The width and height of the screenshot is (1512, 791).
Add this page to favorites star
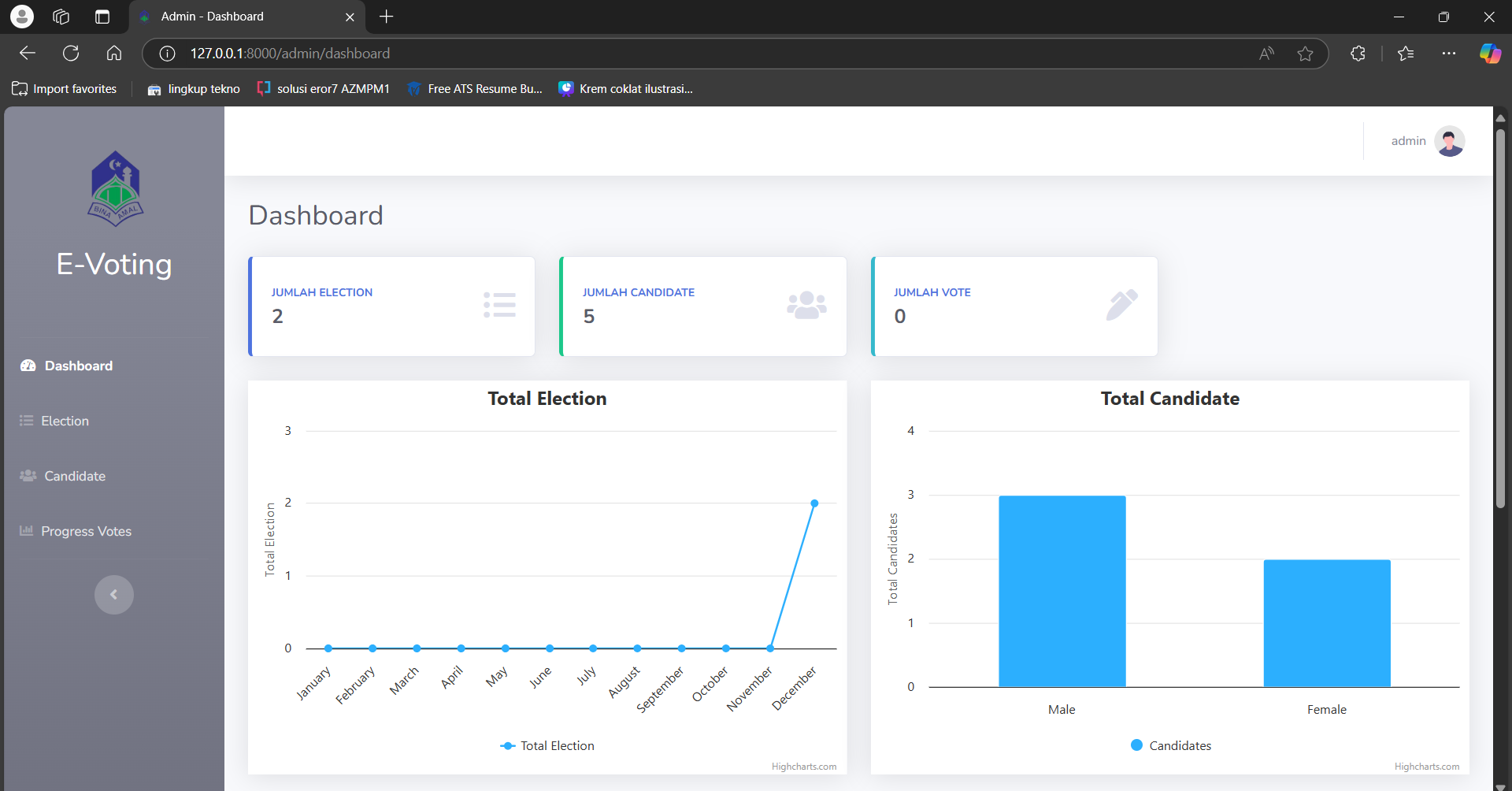(1305, 54)
